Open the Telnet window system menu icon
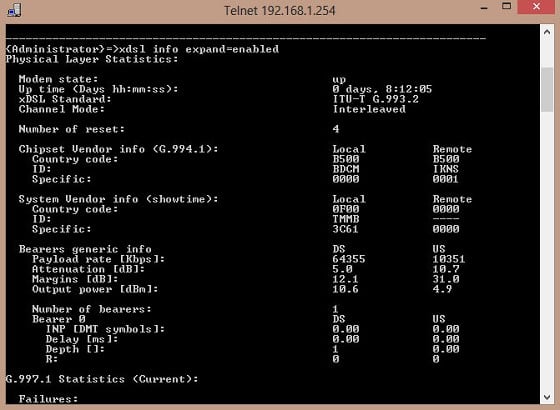560x410 pixels. [x=14, y=10]
